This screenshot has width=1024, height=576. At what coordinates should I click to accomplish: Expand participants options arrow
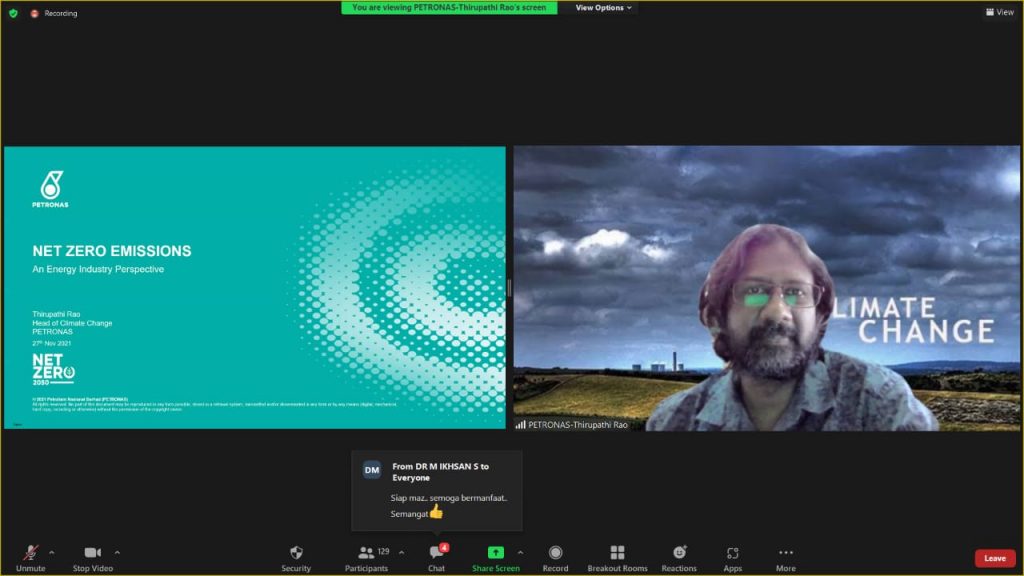[x=402, y=552]
